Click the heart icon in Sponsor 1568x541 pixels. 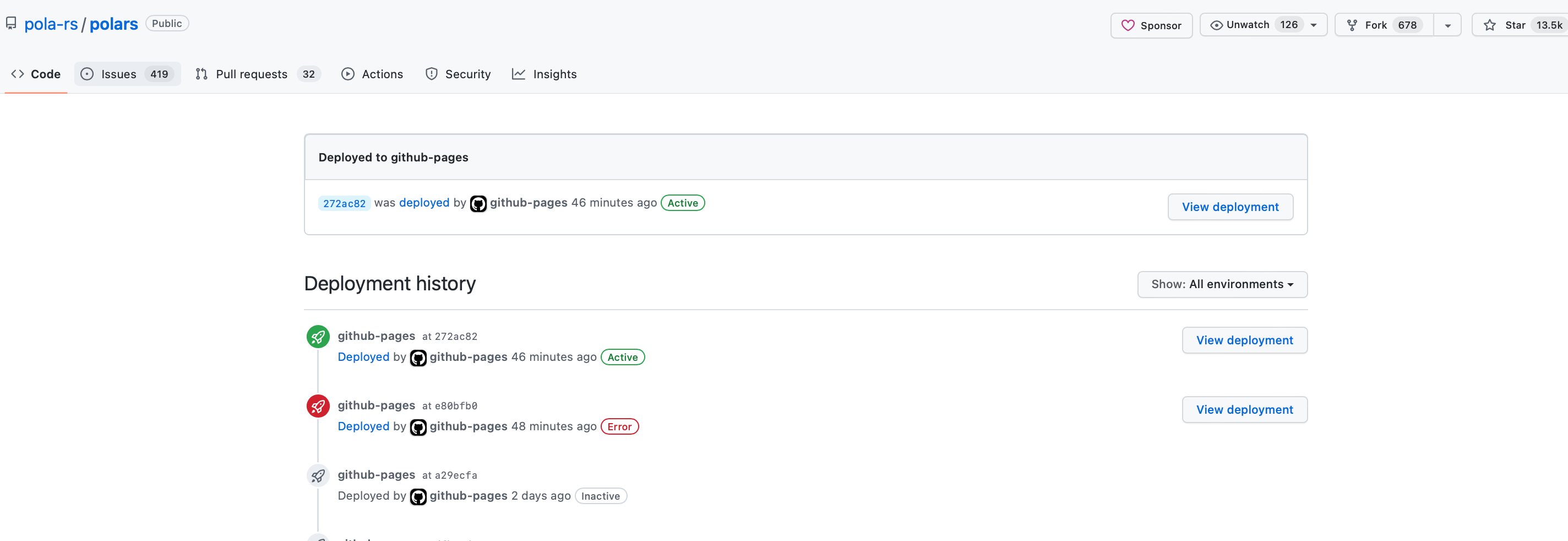[1128, 25]
